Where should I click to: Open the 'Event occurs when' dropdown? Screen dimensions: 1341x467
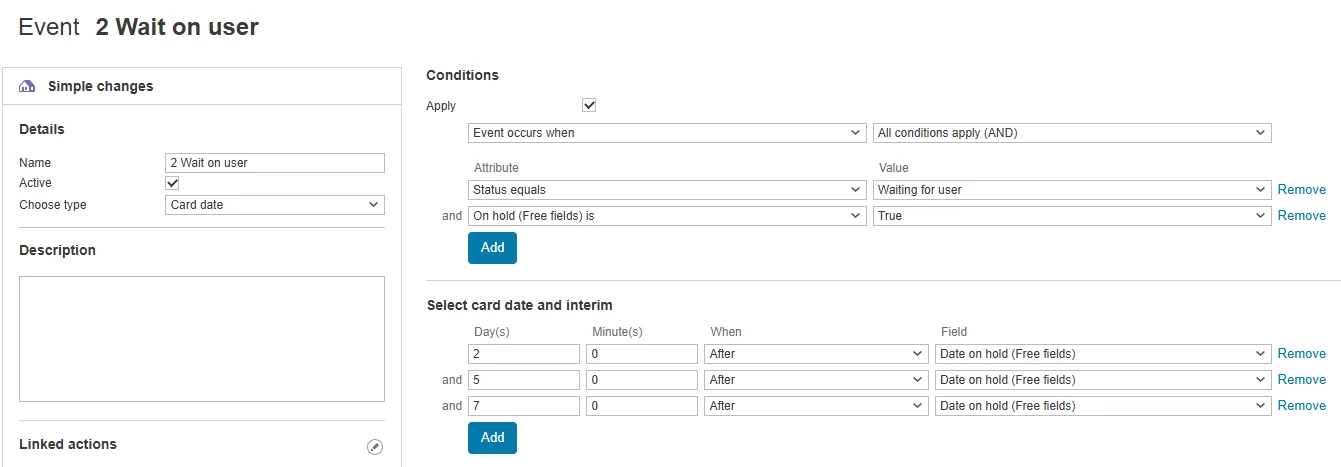point(667,133)
